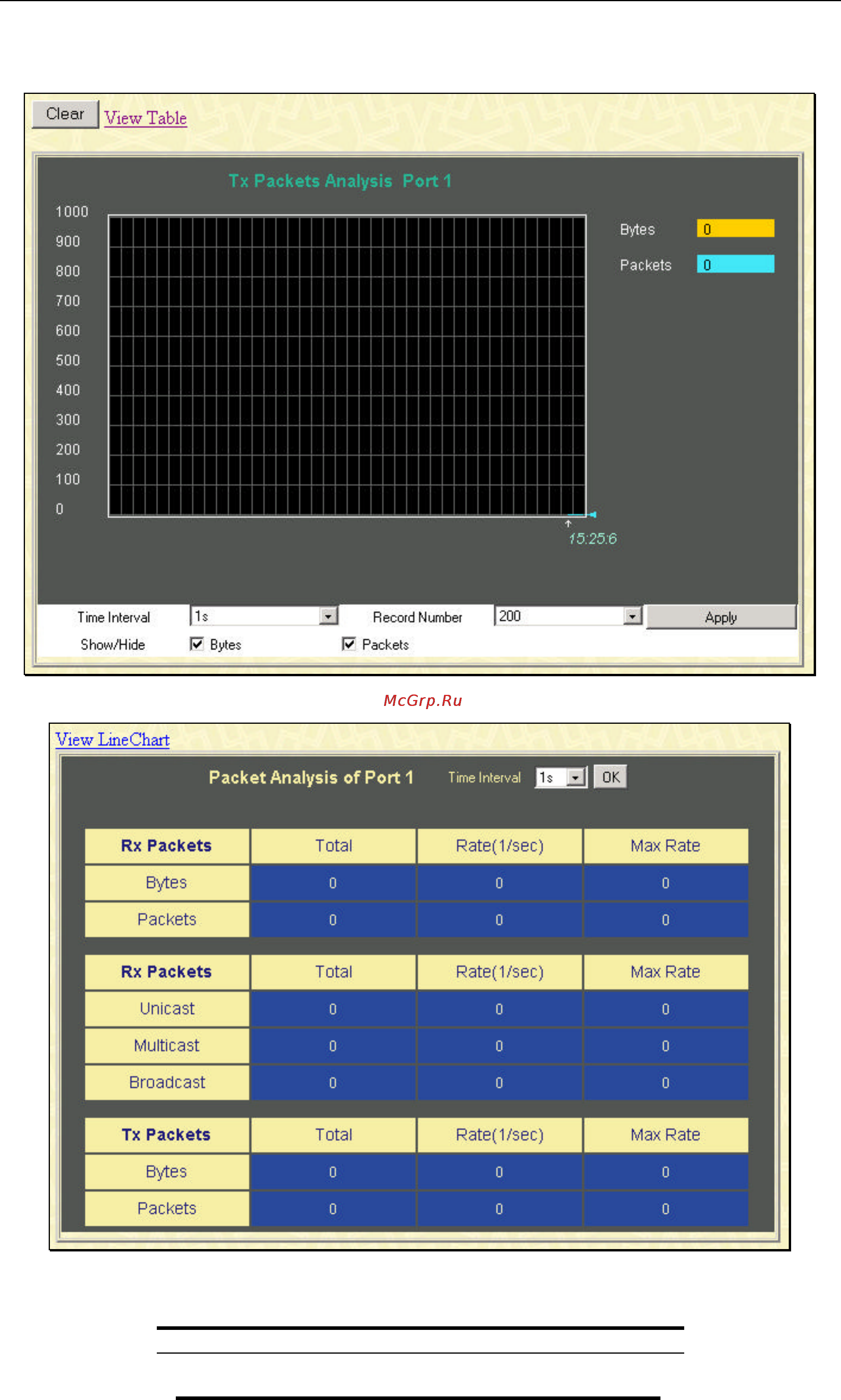Screen dimensions: 841x1400
Task: Click the 900 y-axis label
Action: pos(68,241)
